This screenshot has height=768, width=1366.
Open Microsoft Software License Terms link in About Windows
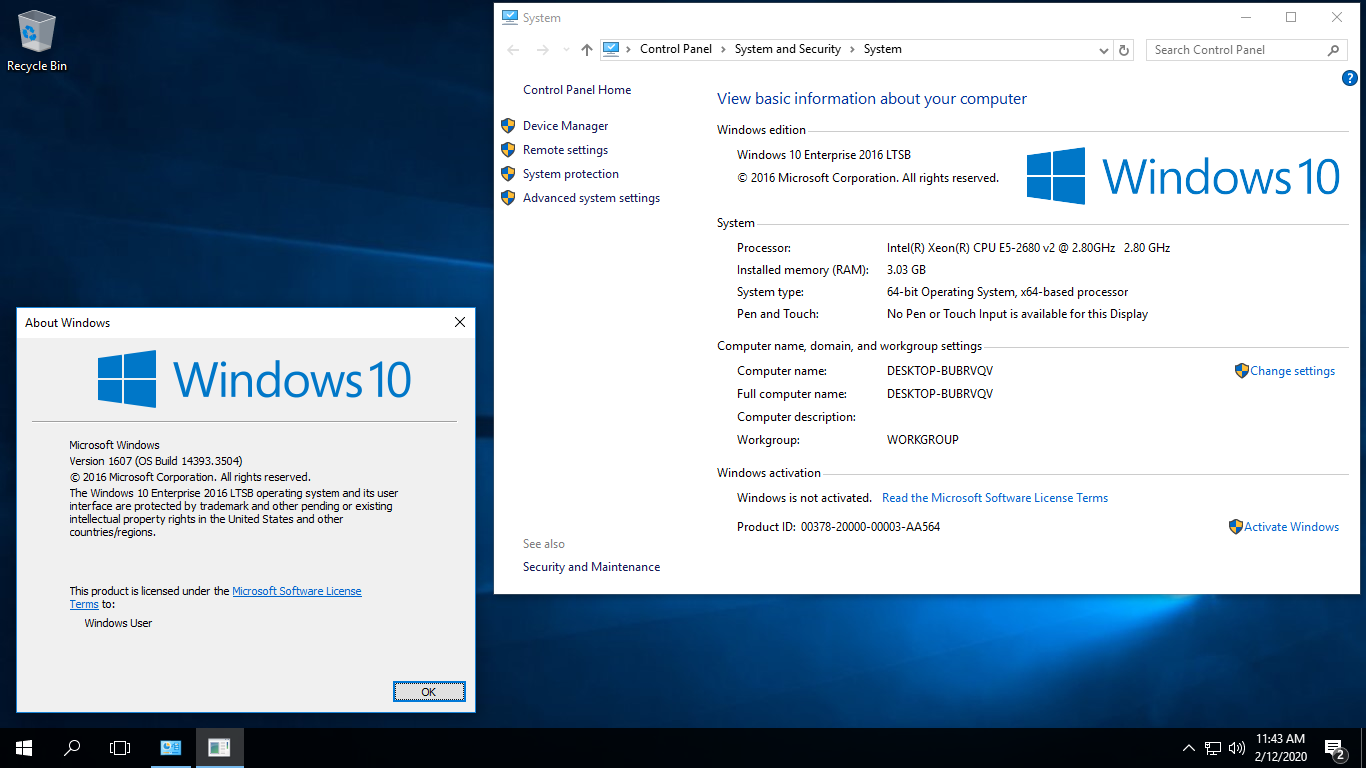pos(296,591)
